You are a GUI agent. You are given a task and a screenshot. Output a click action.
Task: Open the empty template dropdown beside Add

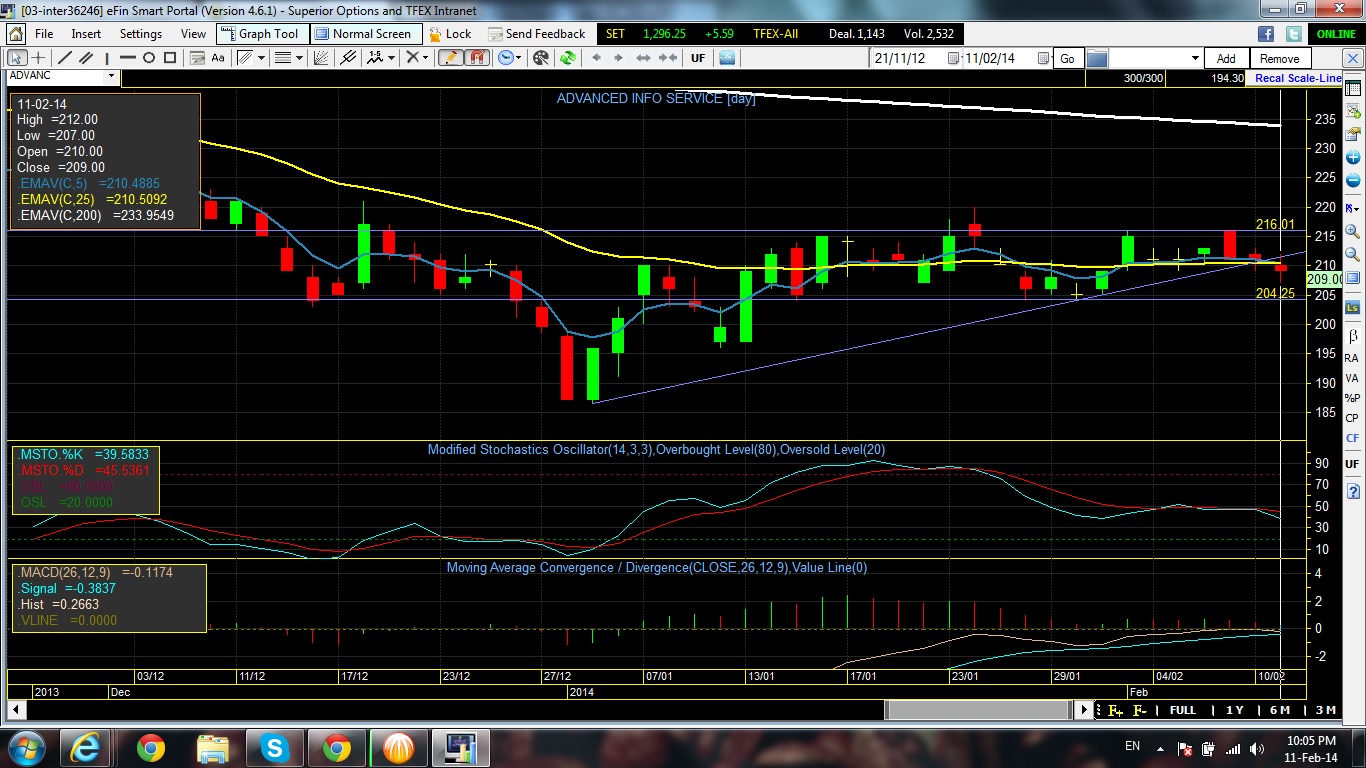1195,59
